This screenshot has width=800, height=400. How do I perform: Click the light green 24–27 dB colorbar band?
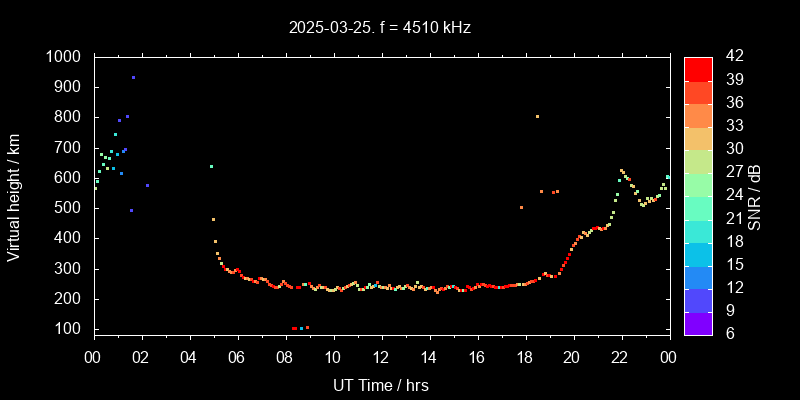pos(698,184)
